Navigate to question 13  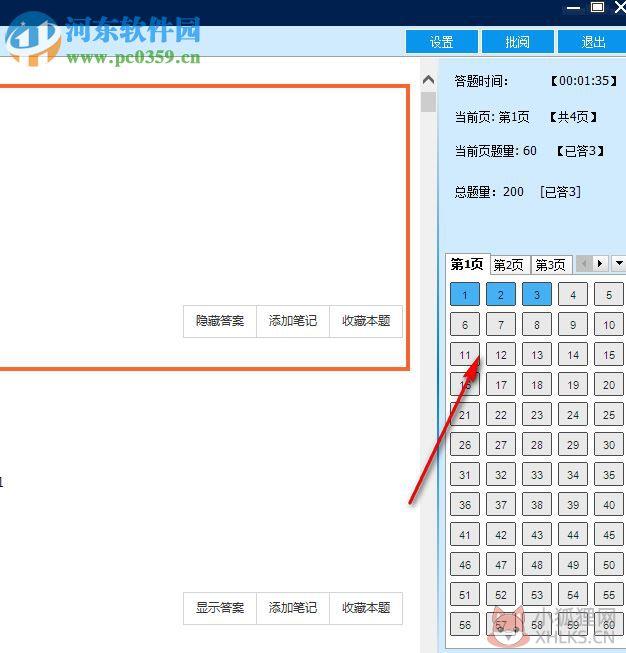click(x=537, y=355)
